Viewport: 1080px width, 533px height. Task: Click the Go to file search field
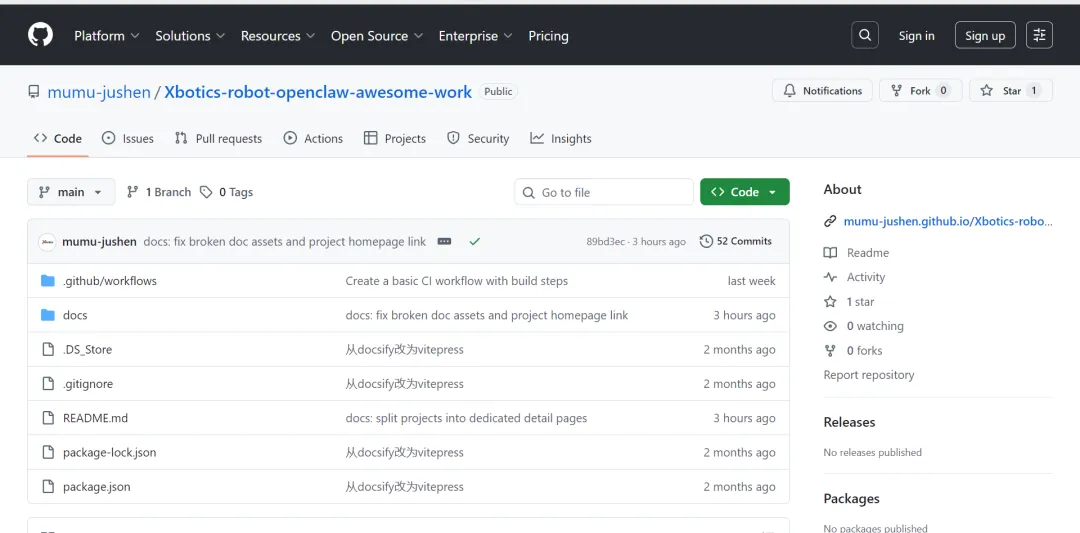click(604, 192)
